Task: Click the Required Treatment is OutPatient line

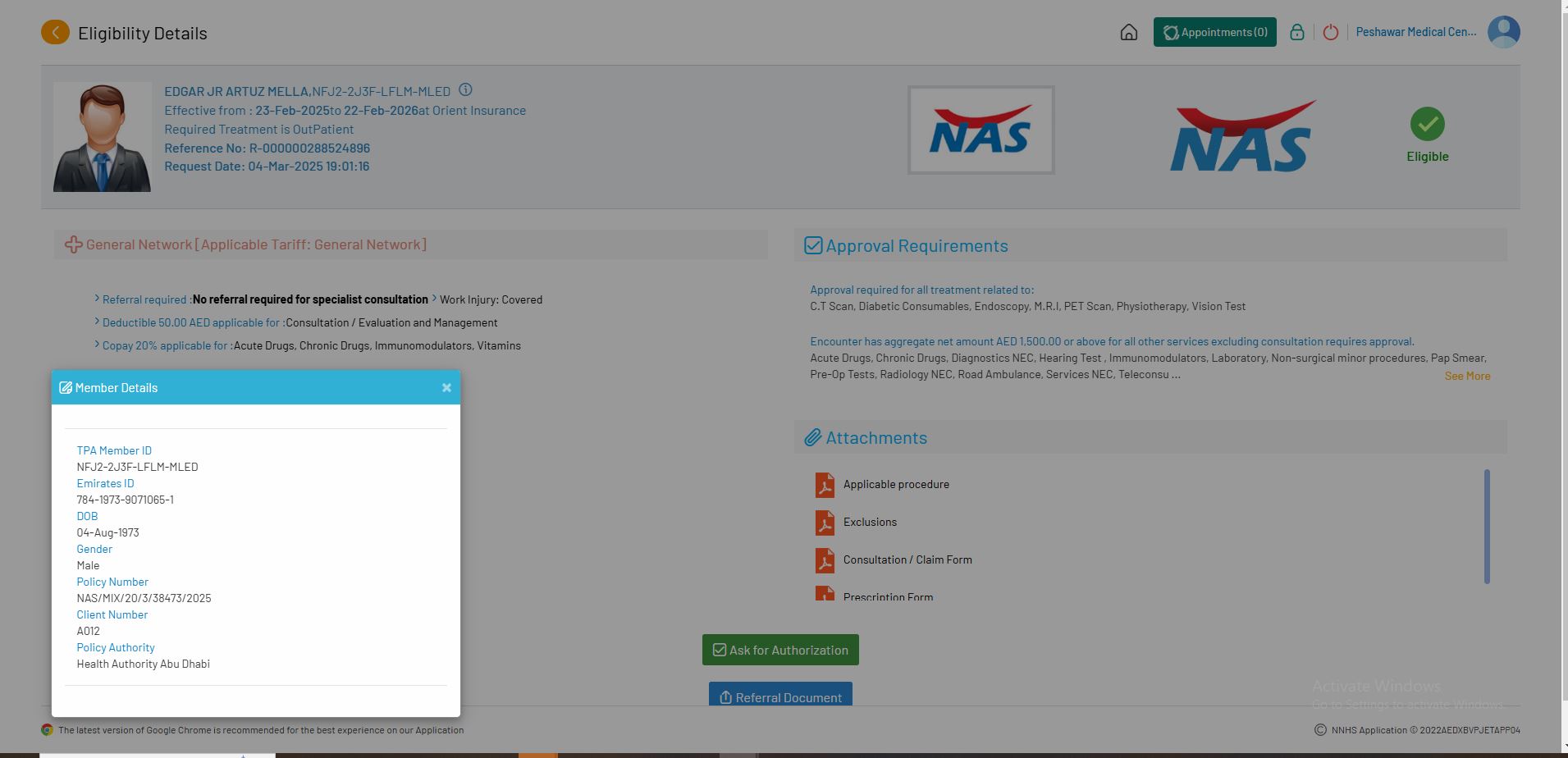Action: [258, 129]
